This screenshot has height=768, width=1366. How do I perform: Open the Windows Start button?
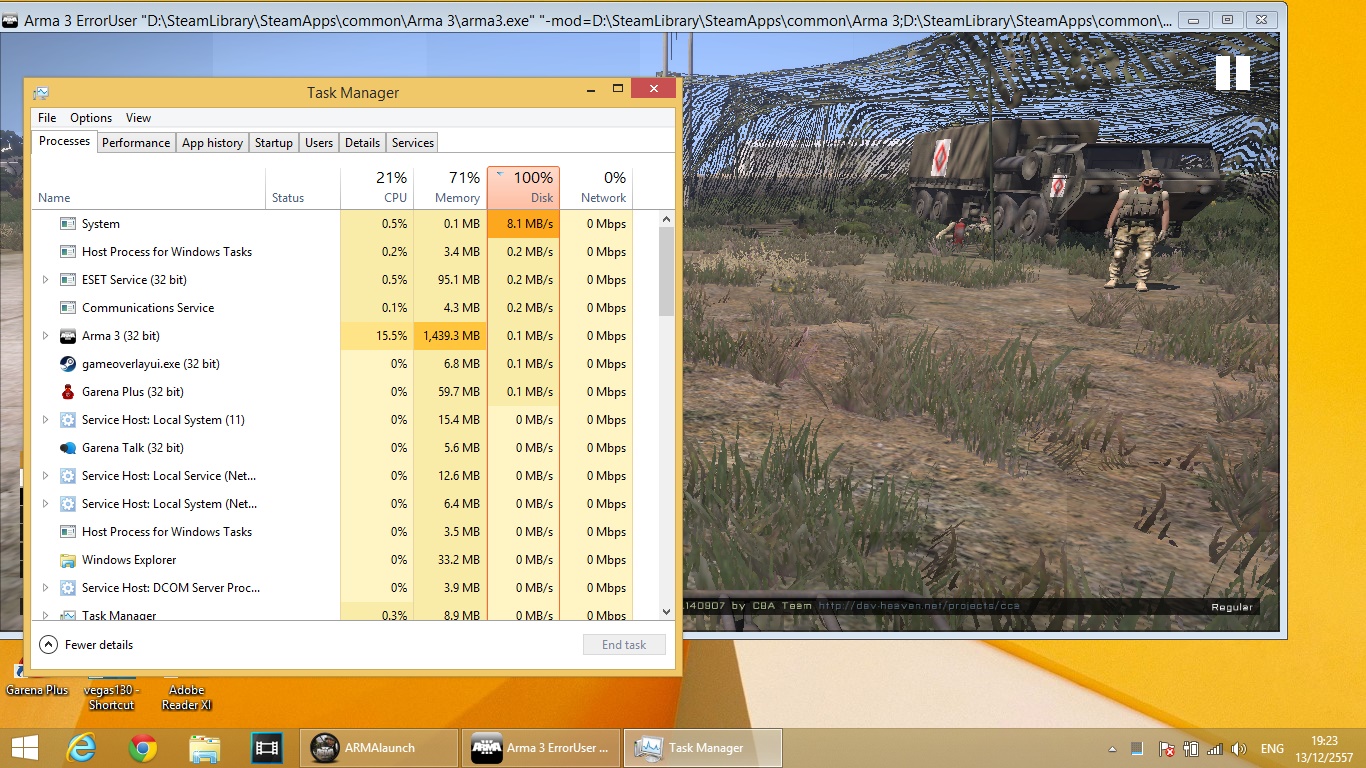tap(24, 748)
